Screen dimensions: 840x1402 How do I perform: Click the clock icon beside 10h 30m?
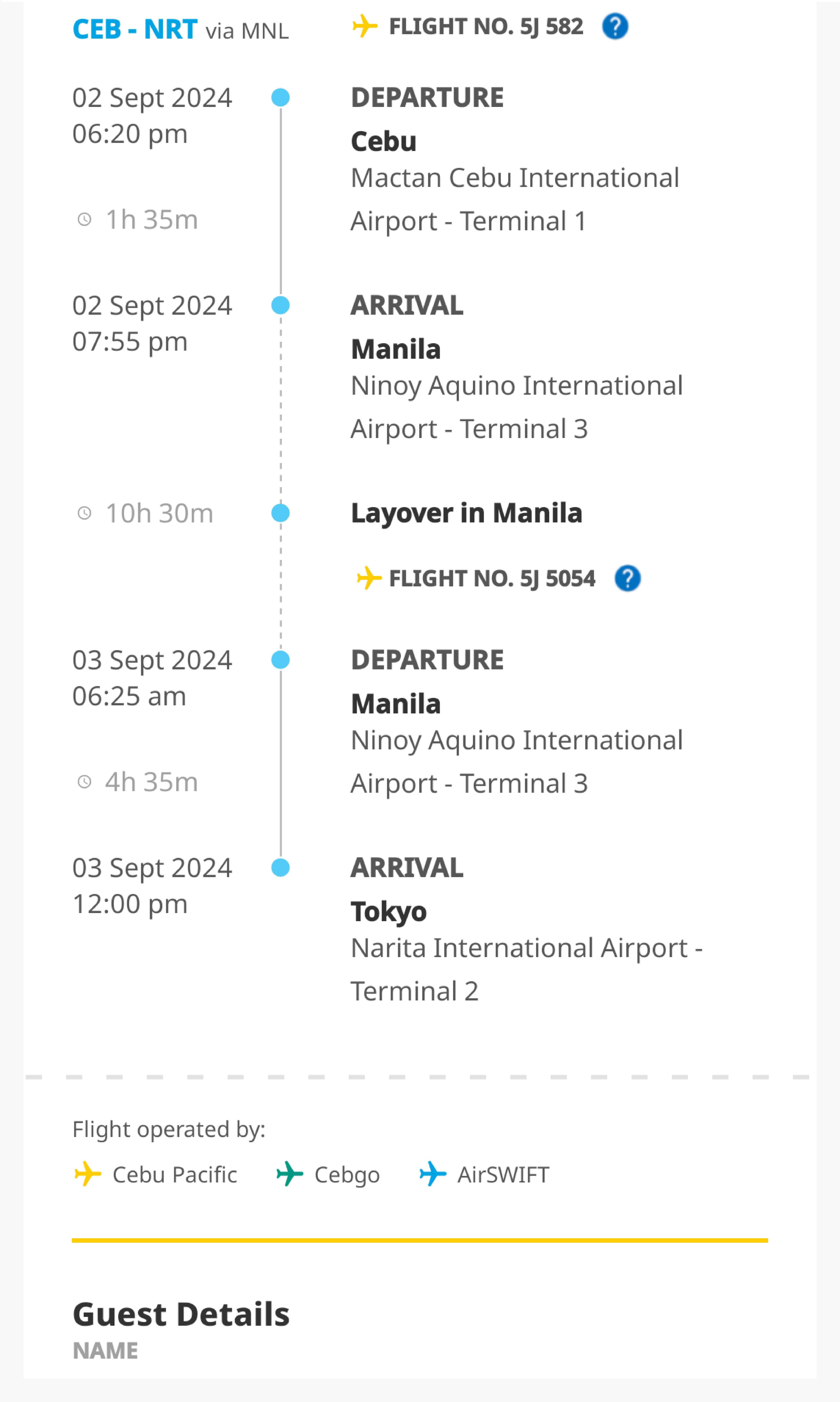[x=84, y=513]
